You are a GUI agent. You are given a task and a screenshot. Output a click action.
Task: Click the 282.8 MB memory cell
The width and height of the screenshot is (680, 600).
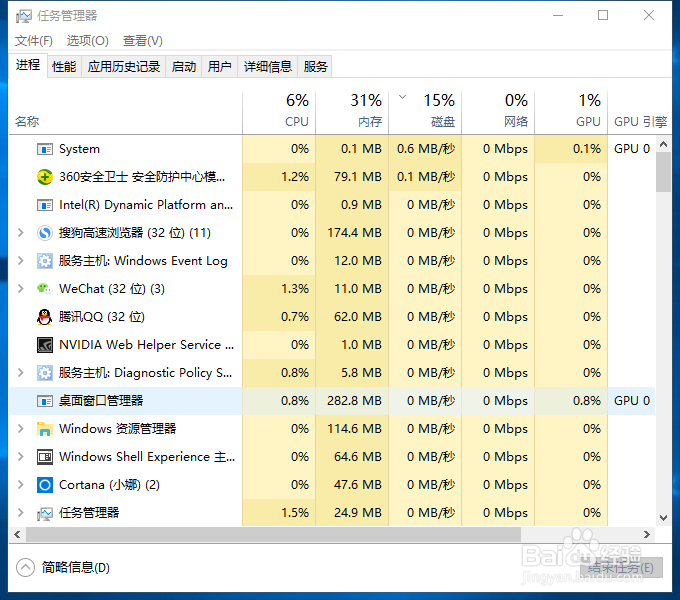click(x=354, y=401)
